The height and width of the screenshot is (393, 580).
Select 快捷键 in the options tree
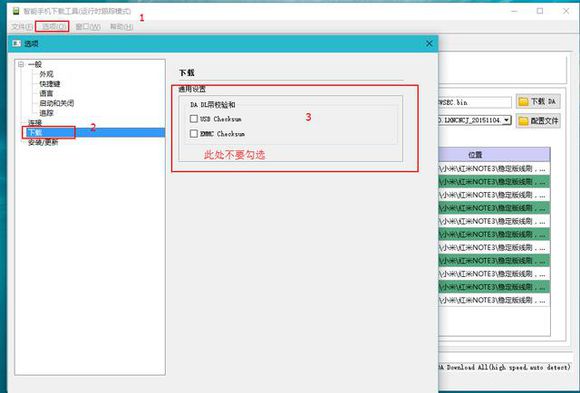click(x=50, y=84)
